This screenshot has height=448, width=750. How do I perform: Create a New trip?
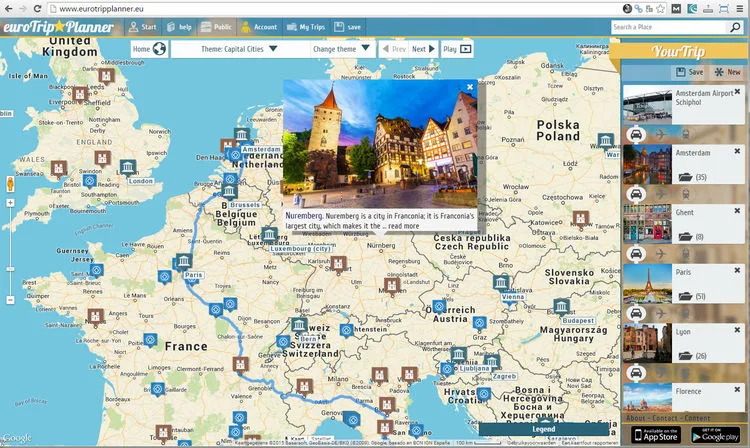(728, 72)
